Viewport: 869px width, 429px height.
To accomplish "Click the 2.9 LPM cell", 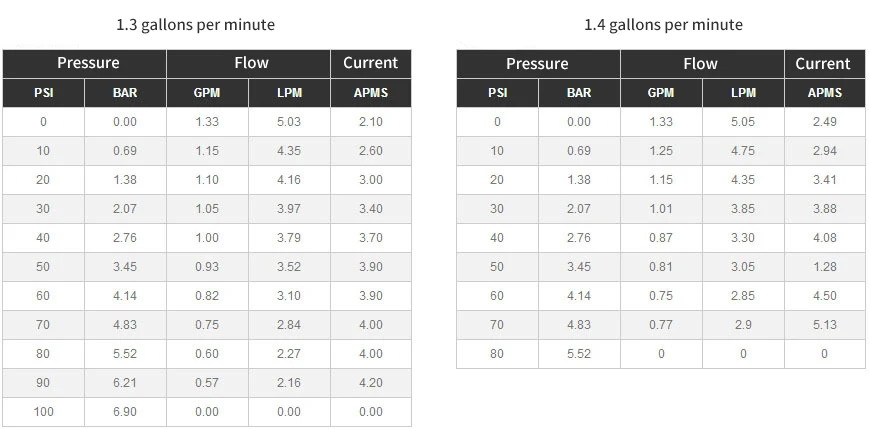I will coord(743,325).
